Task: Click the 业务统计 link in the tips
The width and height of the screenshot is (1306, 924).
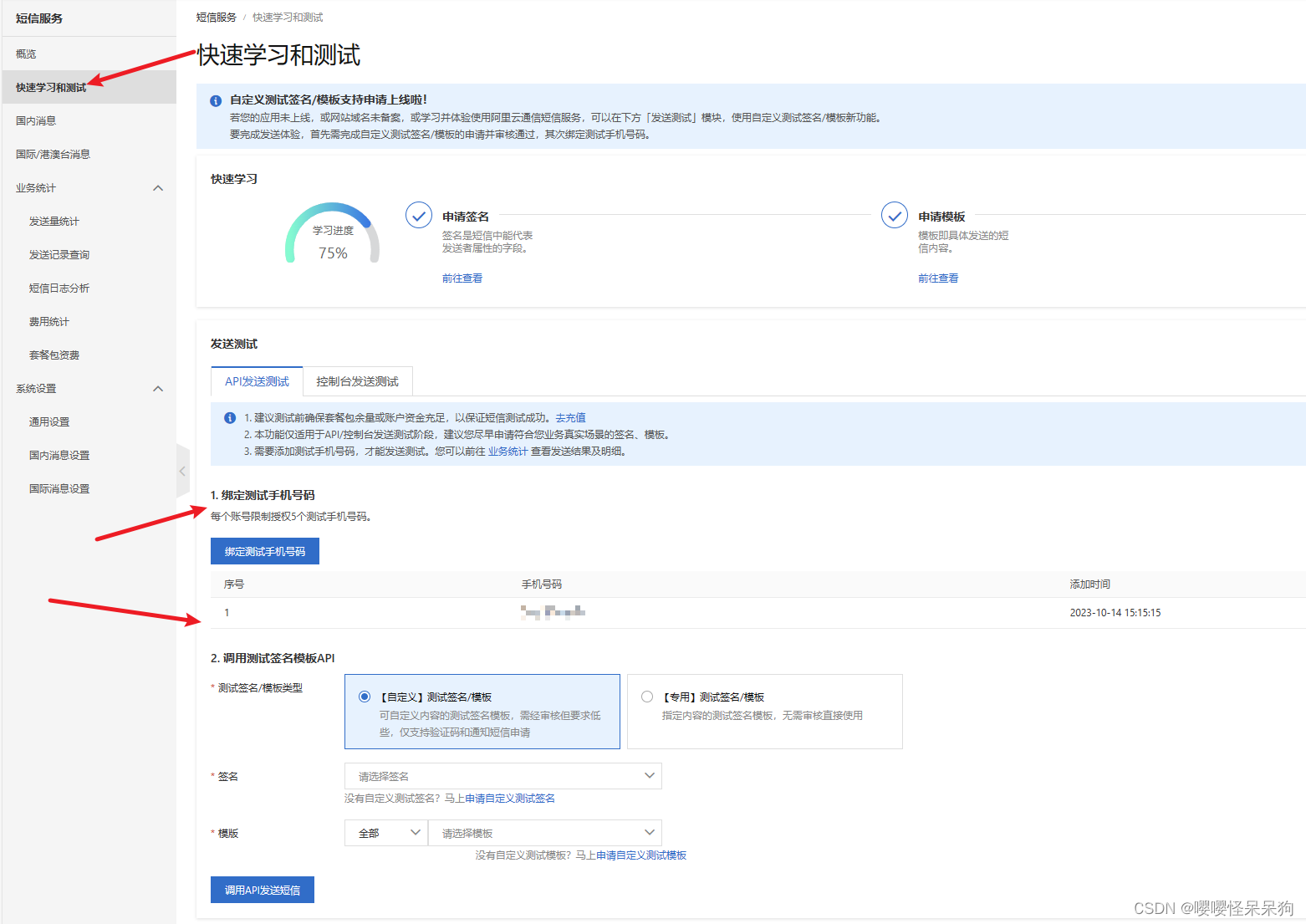Action: pos(508,452)
